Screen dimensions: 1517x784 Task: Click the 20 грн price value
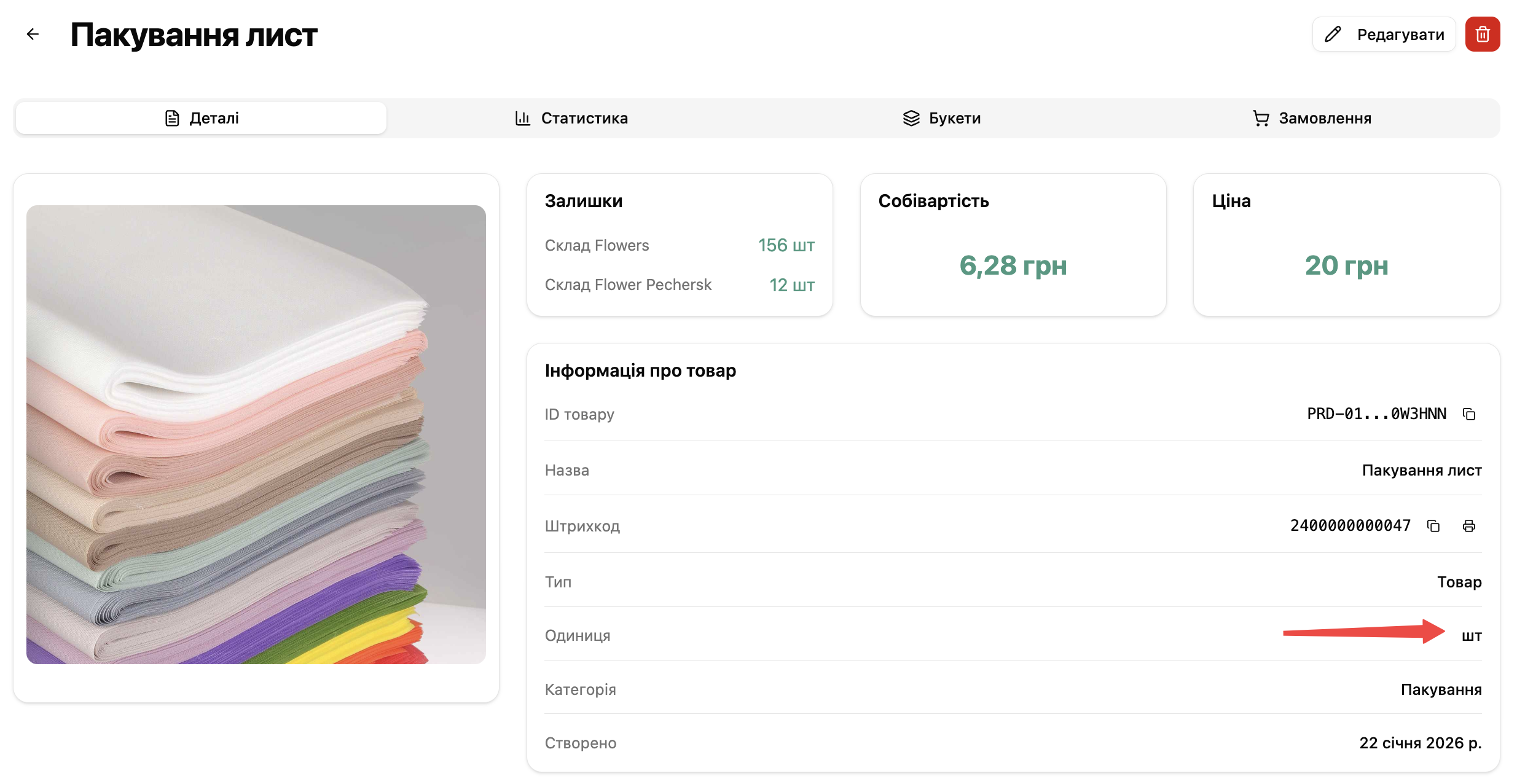coord(1347,265)
